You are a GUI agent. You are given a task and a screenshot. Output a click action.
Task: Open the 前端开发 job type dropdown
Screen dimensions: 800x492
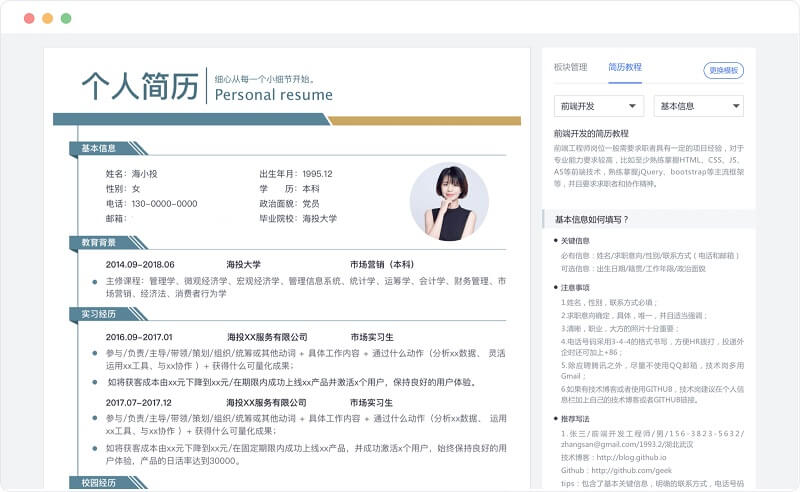[x=599, y=106]
